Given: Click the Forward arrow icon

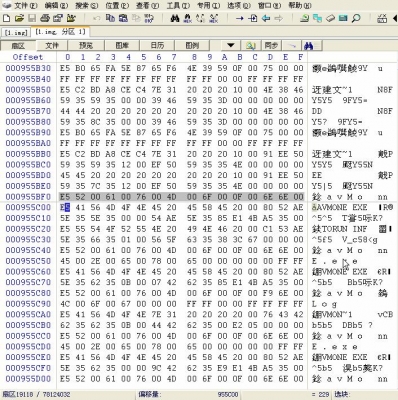Looking at the screenshot, I should point(279,18).
